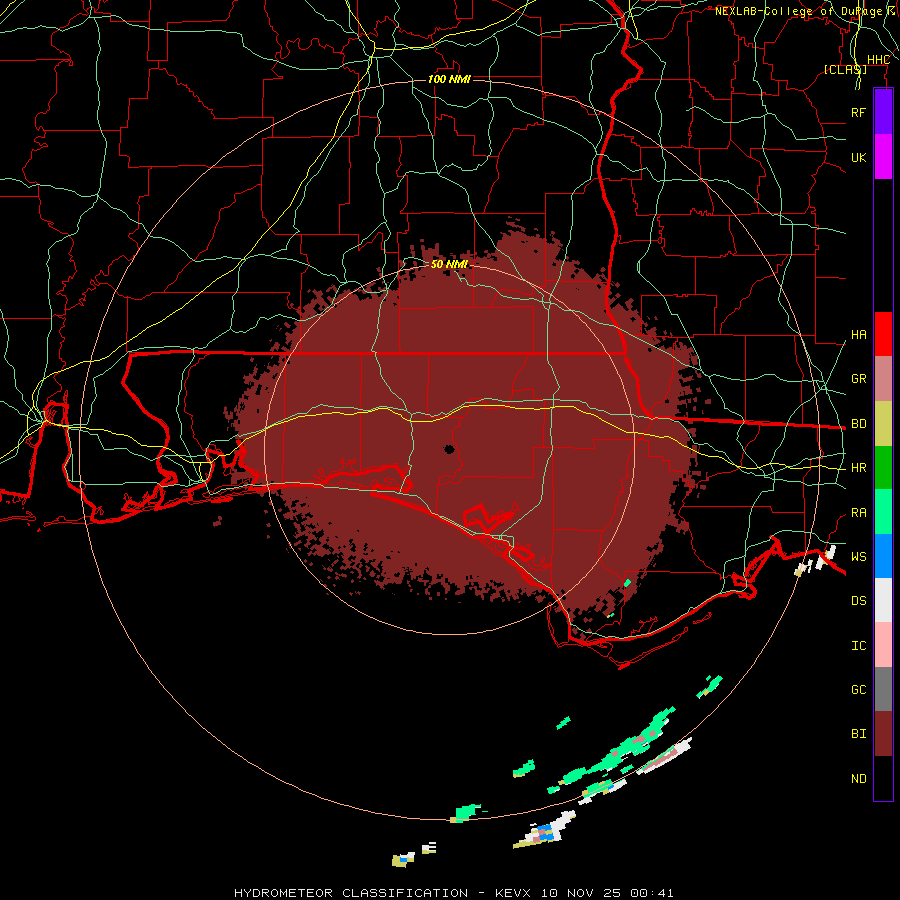Click the HR dark green legend swatch
This screenshot has width=900, height=900.
click(883, 467)
